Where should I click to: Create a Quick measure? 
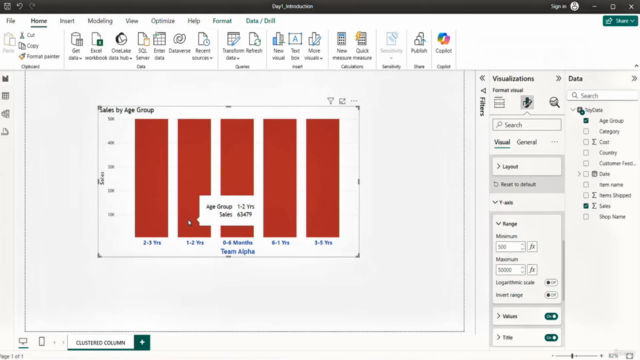click(x=362, y=46)
